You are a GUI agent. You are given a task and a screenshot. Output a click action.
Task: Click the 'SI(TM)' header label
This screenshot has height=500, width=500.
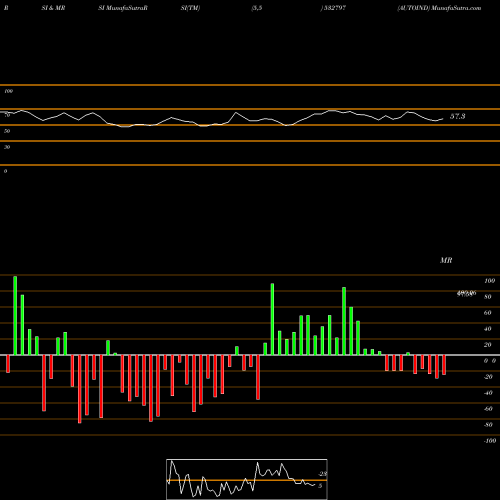[x=190, y=8]
